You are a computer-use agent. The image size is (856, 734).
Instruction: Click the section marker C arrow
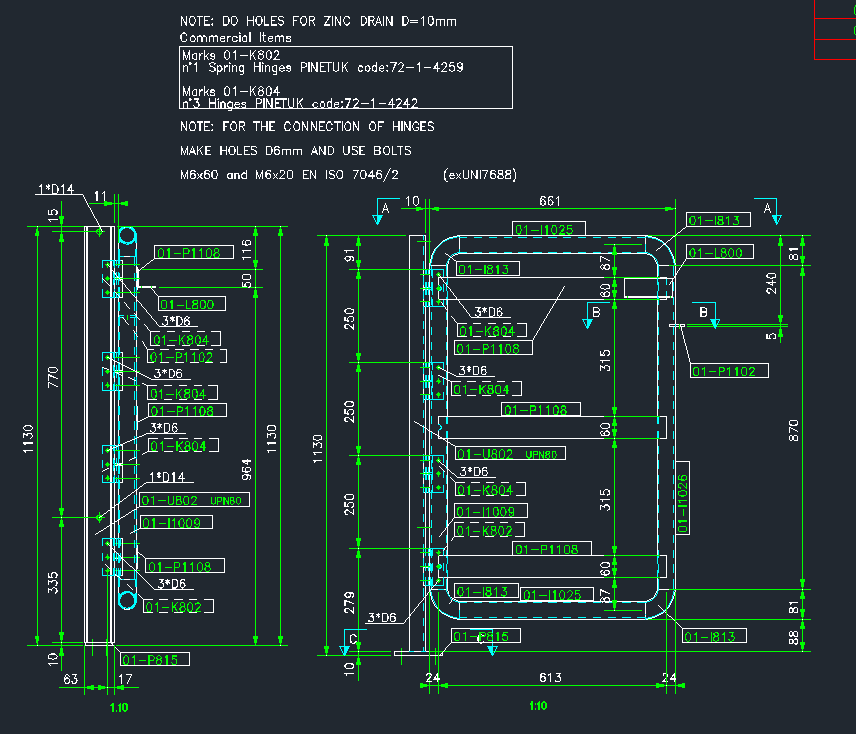pyautogui.click(x=351, y=639)
